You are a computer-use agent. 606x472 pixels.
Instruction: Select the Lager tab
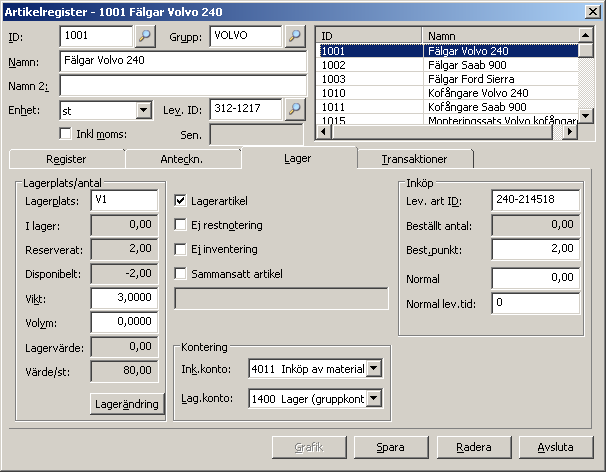tap(298, 158)
